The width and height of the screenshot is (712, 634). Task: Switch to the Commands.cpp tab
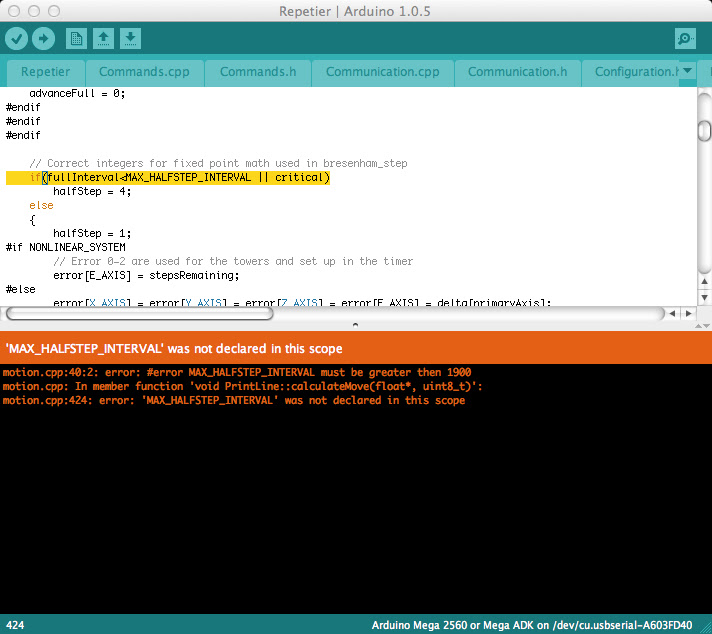click(x=144, y=72)
